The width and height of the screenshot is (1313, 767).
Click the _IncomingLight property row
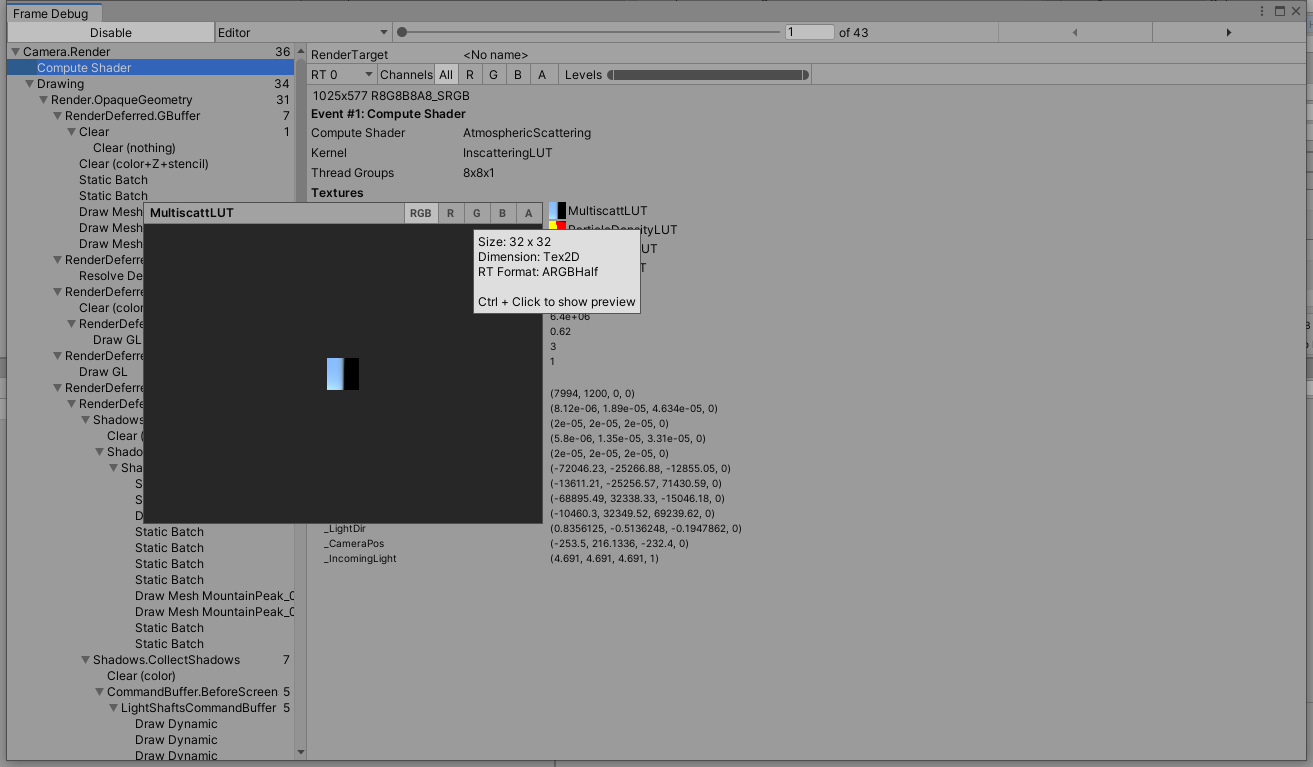point(491,559)
